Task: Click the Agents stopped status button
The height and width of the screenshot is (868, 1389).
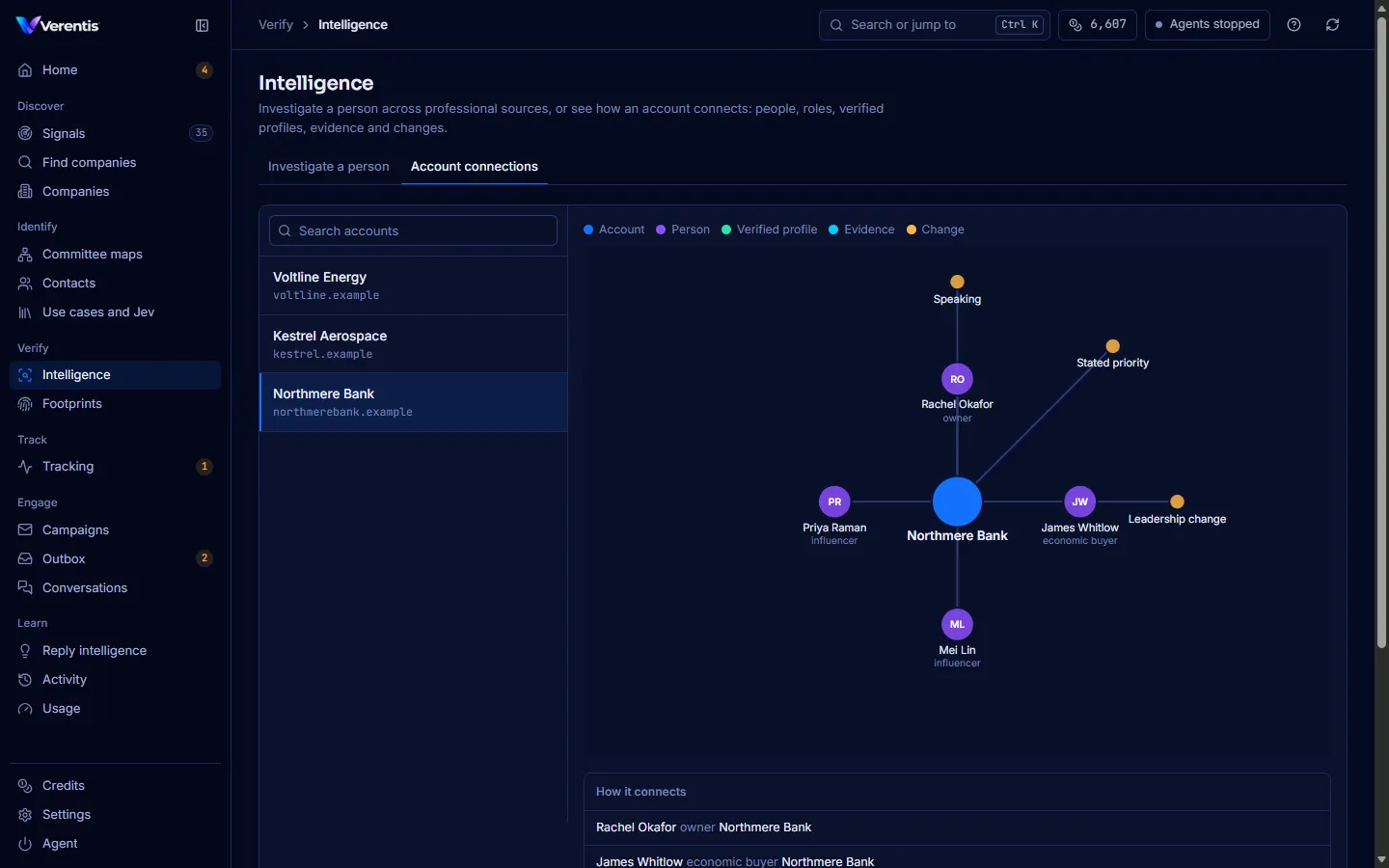Action: (1208, 25)
